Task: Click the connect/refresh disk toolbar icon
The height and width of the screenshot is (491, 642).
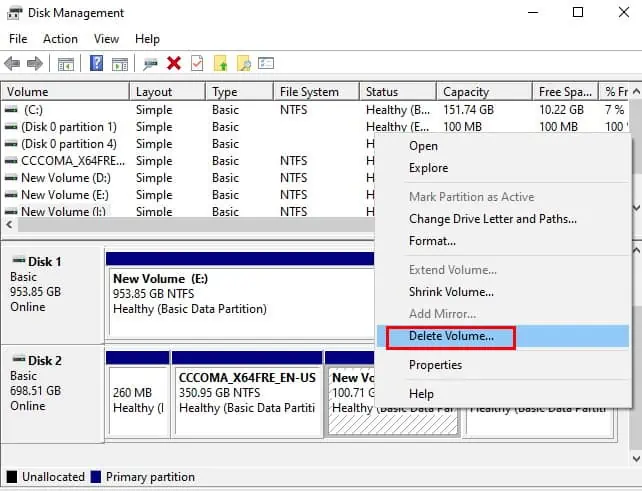Action: point(150,64)
